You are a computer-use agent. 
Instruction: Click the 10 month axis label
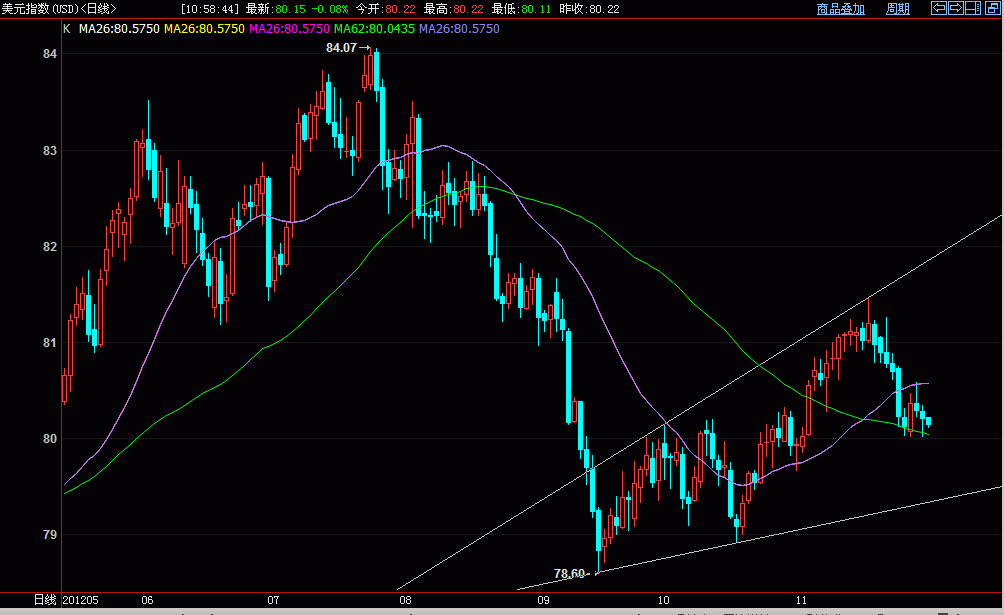663,600
